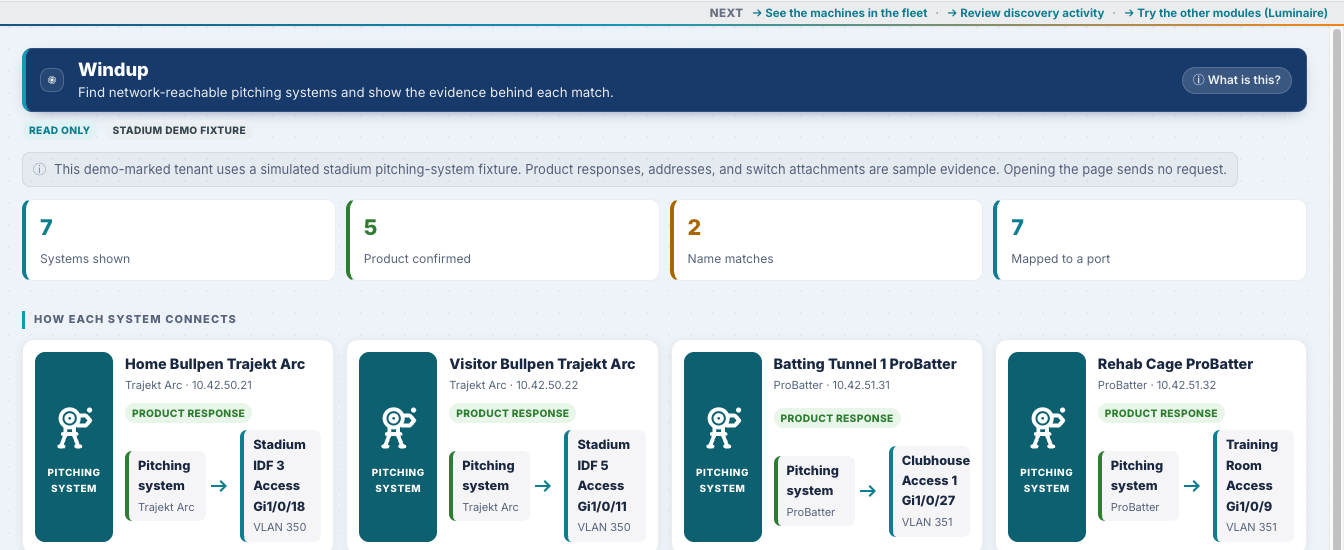Click the 'Stadium IDF 3 Access Gi1/0/18' switch box

pos(281,486)
